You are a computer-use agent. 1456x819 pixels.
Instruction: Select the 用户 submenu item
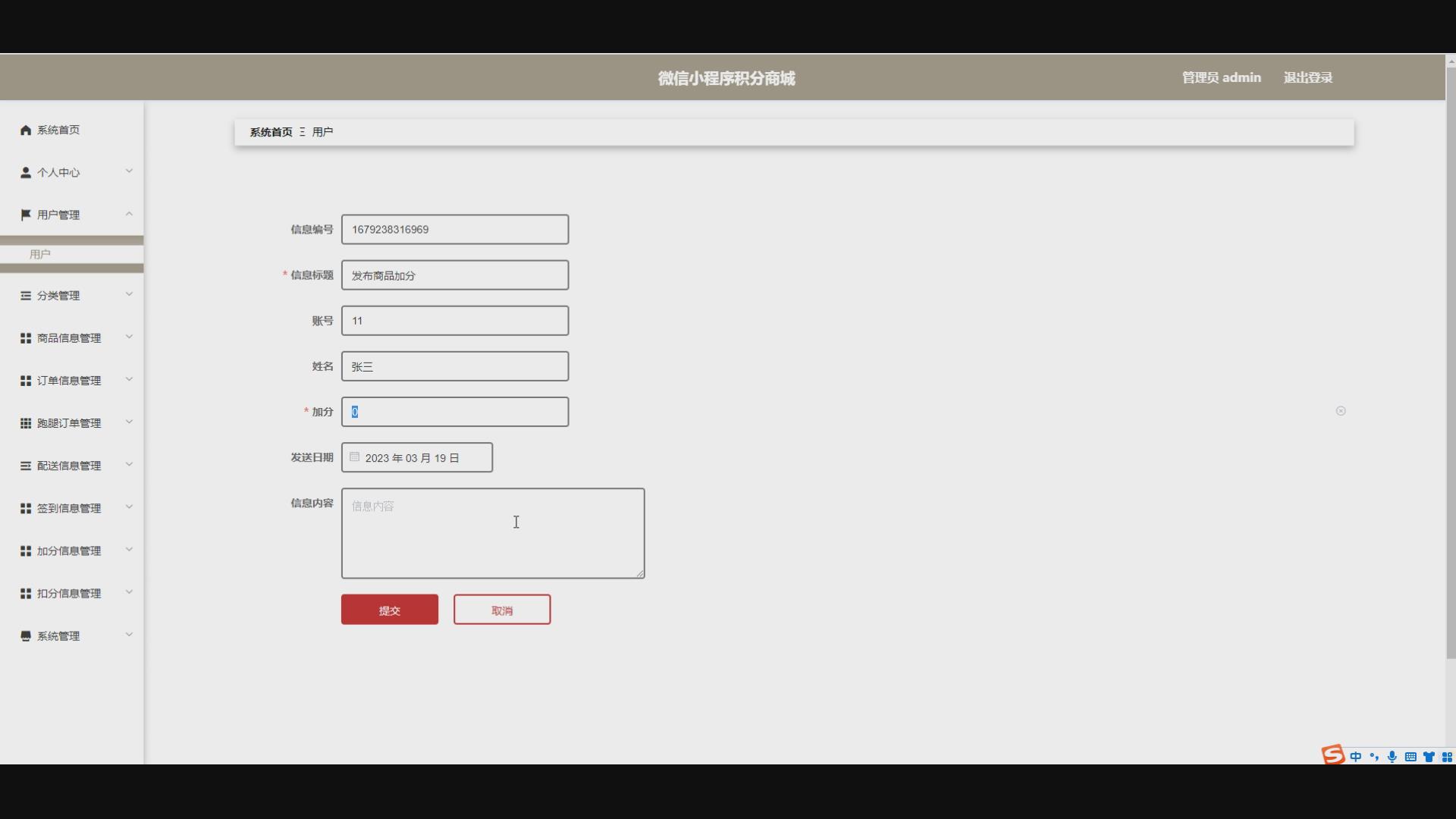pyautogui.click(x=40, y=255)
